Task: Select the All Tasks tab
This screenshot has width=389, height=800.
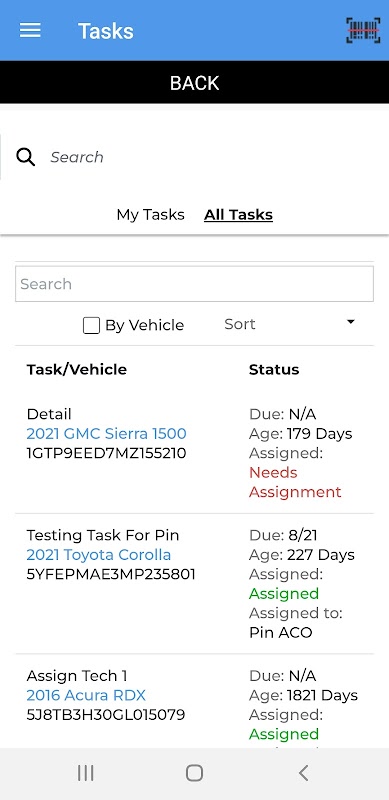Action: coord(238,215)
